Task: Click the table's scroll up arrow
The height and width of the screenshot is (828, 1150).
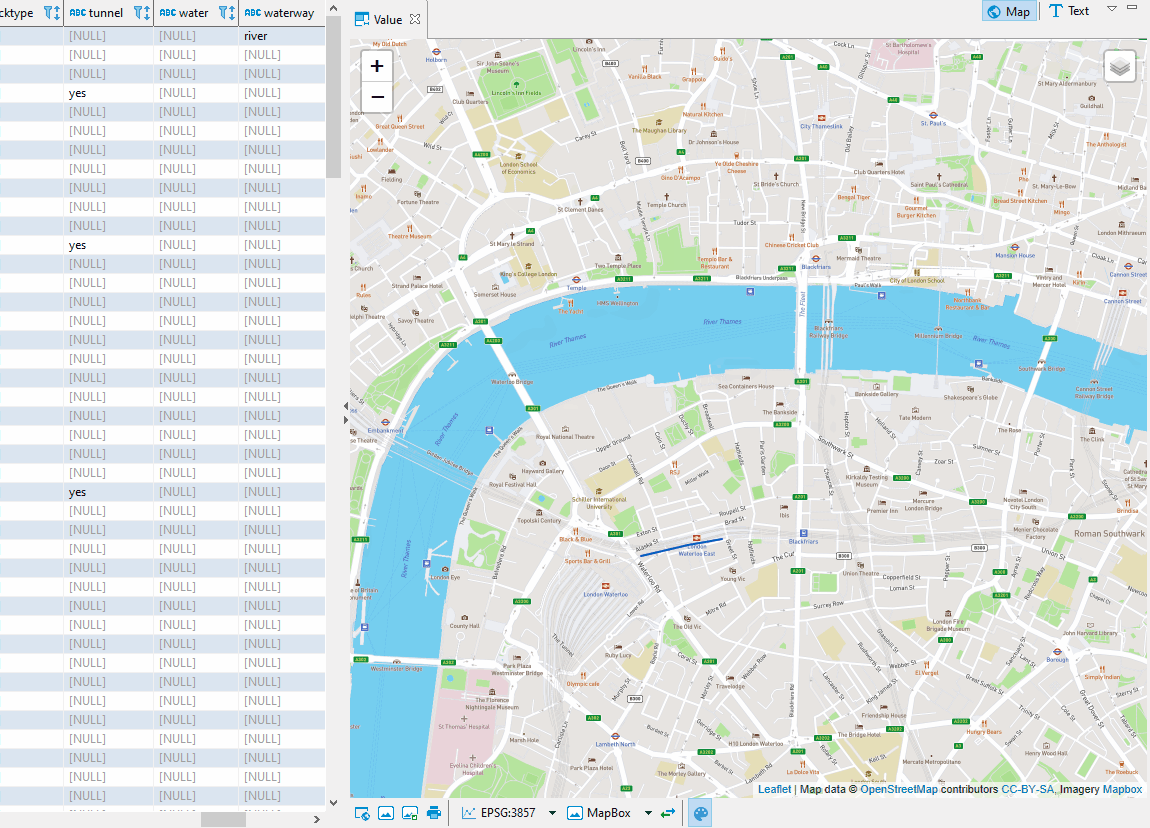Action: click(x=333, y=8)
